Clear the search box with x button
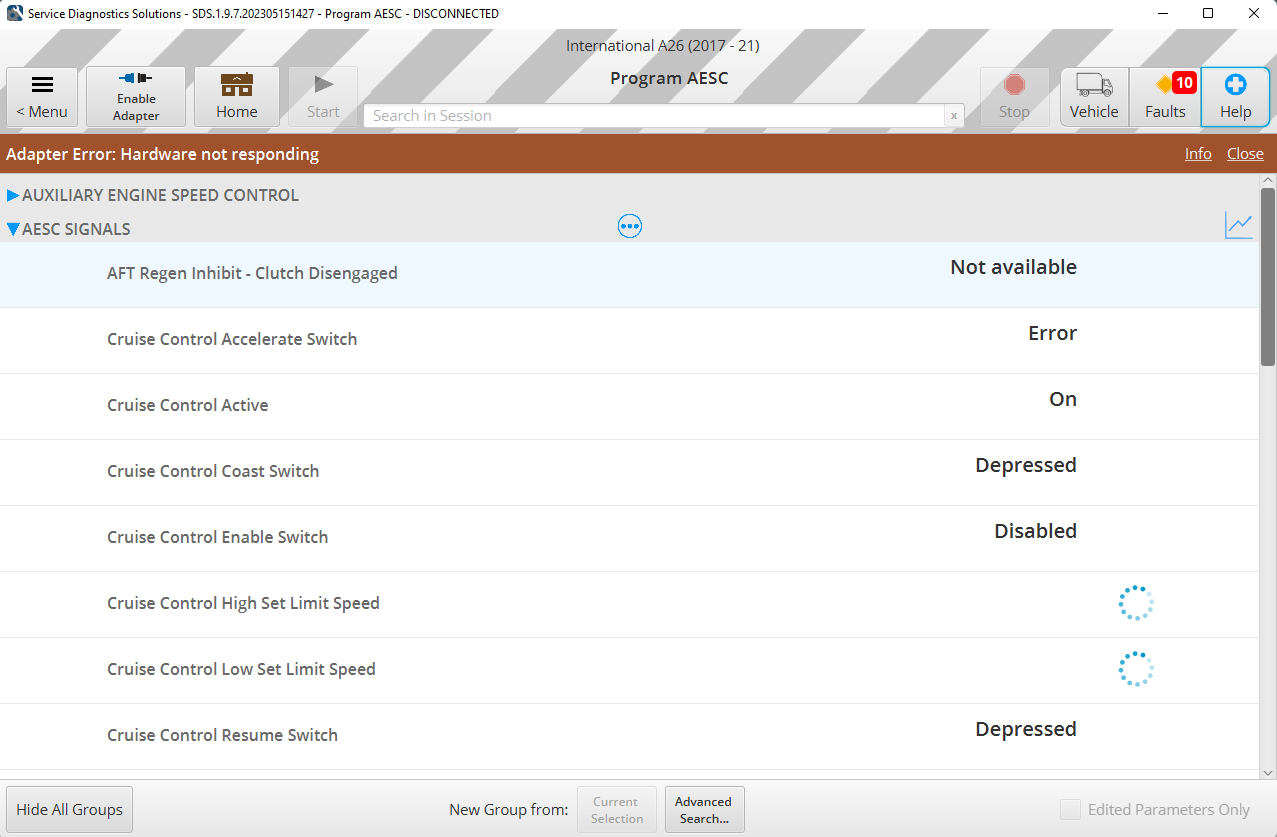The image size is (1277, 837). 954,116
